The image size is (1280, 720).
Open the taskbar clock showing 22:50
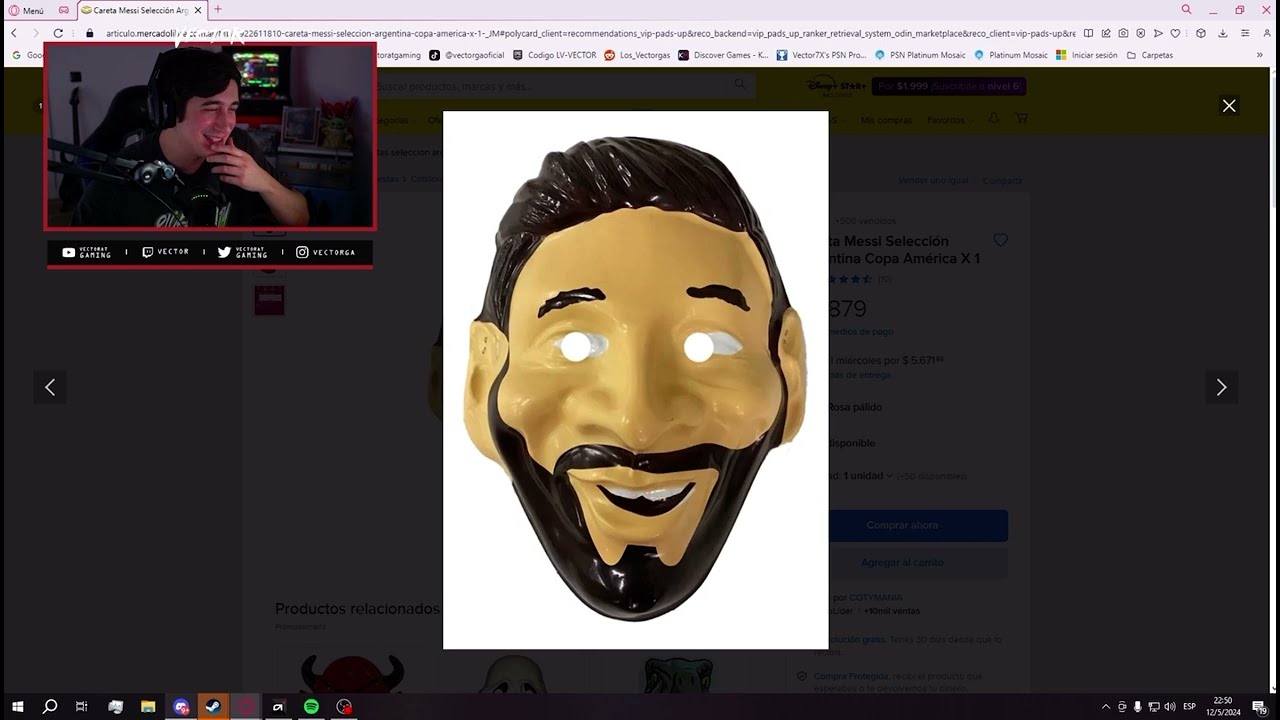[x=1223, y=707]
